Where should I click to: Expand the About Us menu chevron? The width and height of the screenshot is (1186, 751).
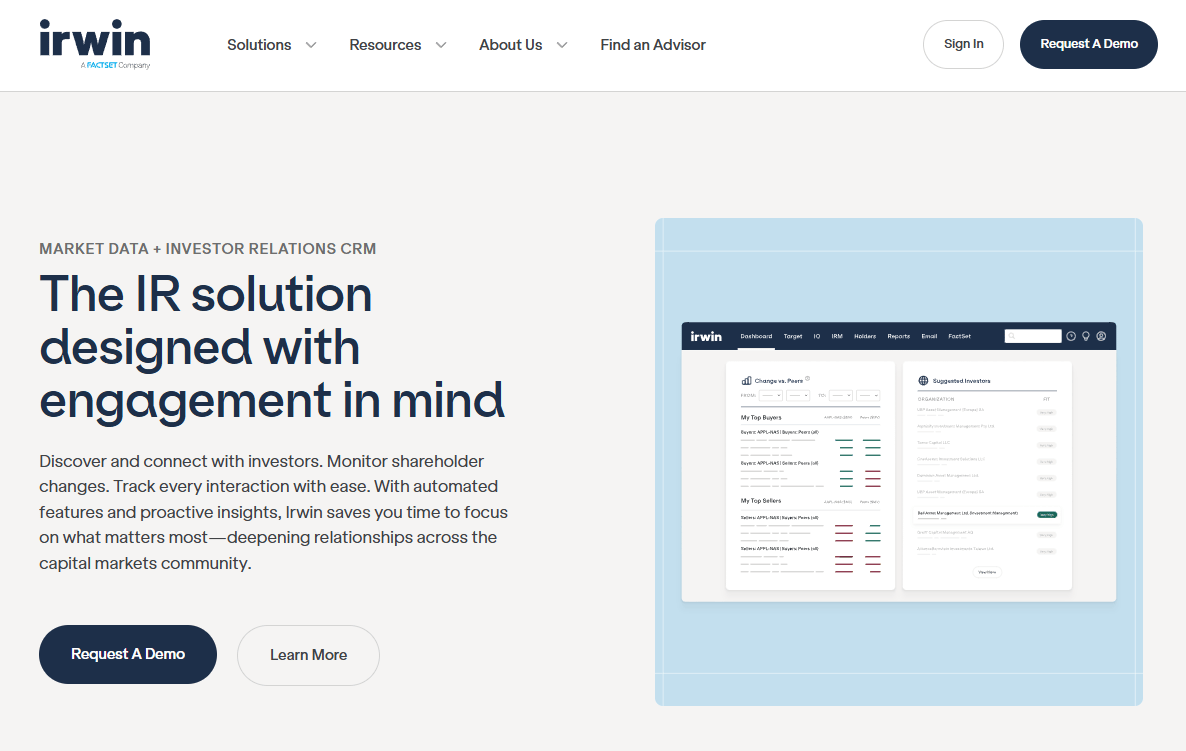coord(562,45)
